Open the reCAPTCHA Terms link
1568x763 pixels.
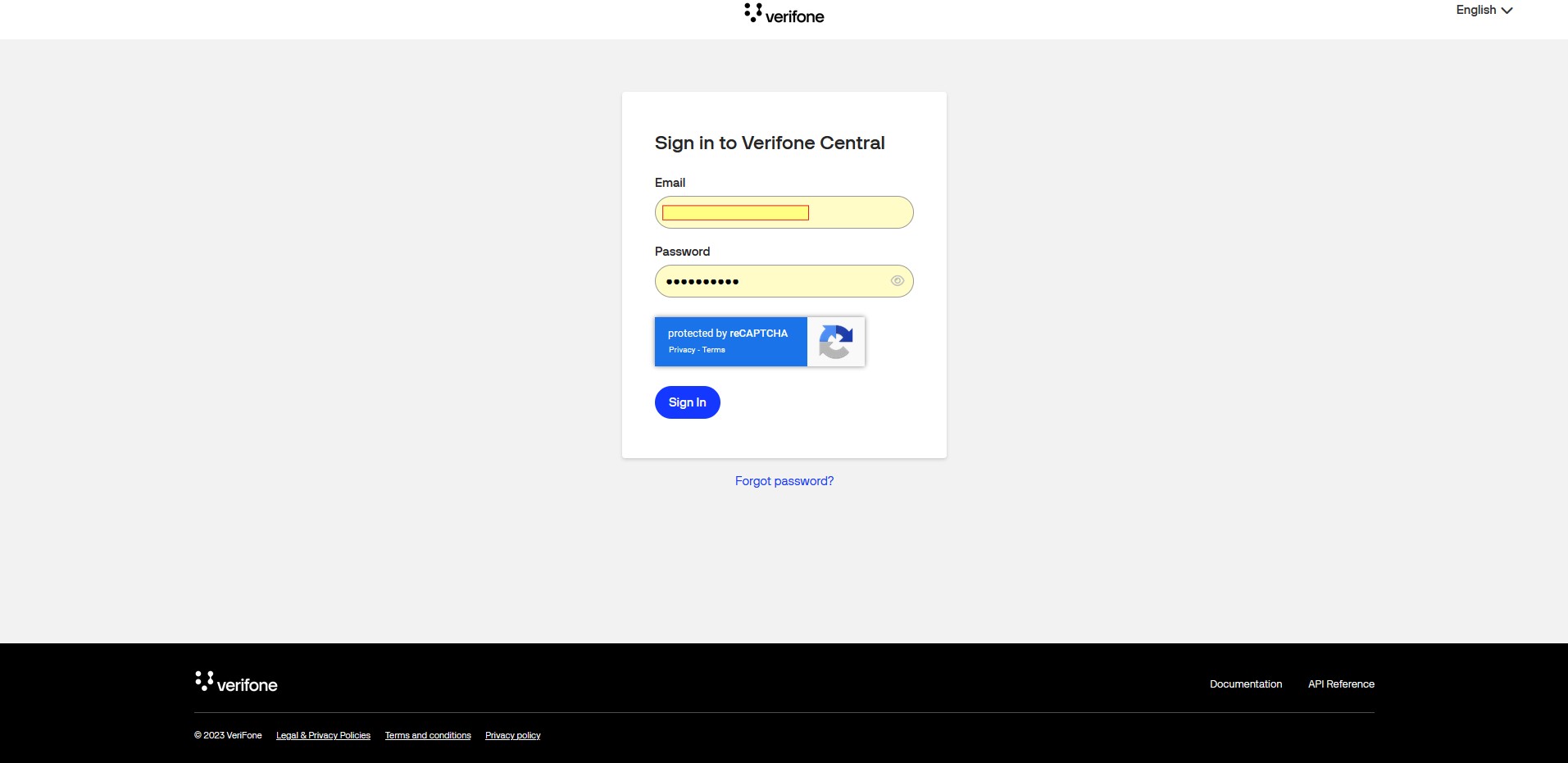click(x=714, y=350)
